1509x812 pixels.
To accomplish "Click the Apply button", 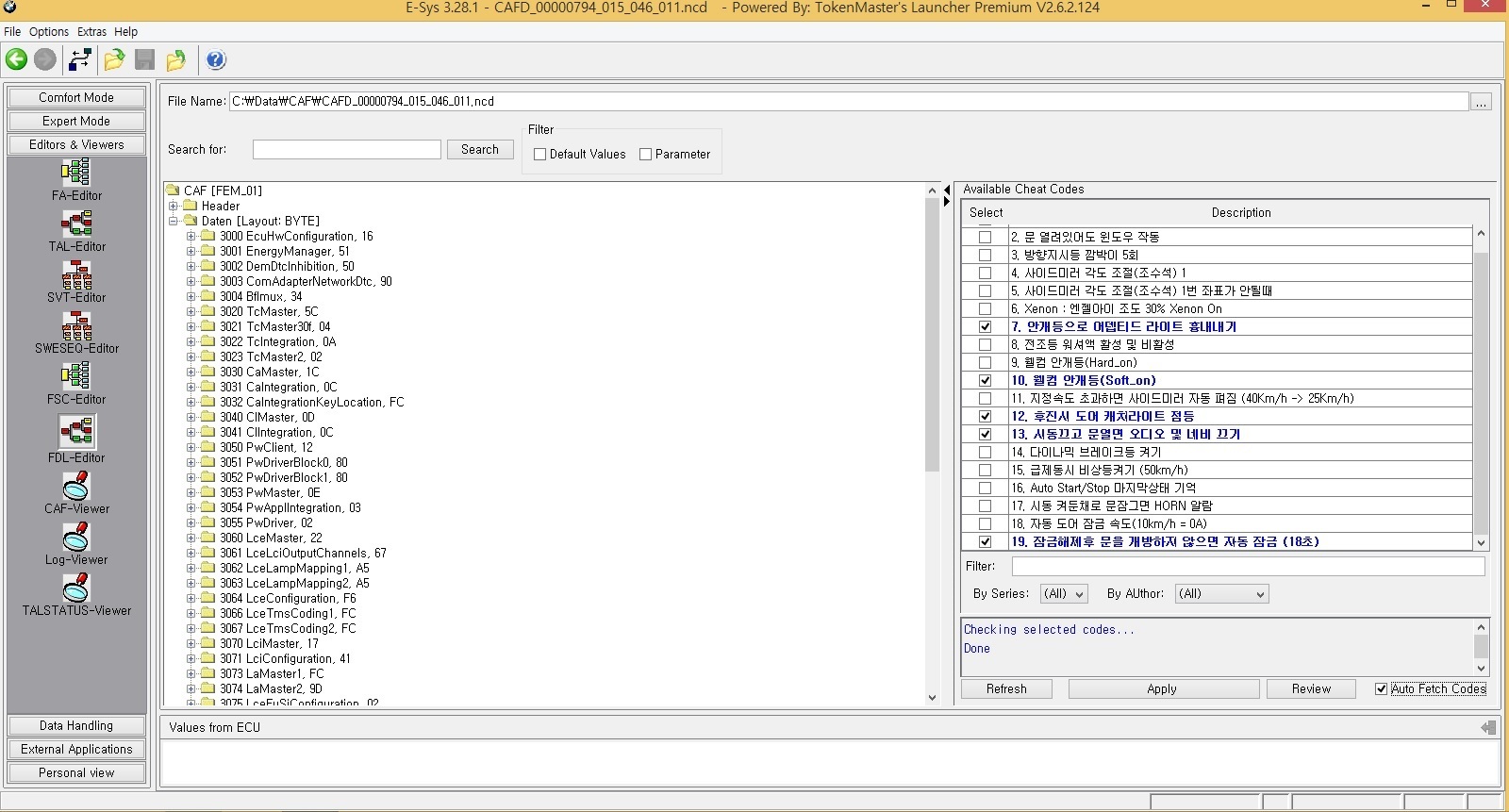I will pyautogui.click(x=1162, y=688).
